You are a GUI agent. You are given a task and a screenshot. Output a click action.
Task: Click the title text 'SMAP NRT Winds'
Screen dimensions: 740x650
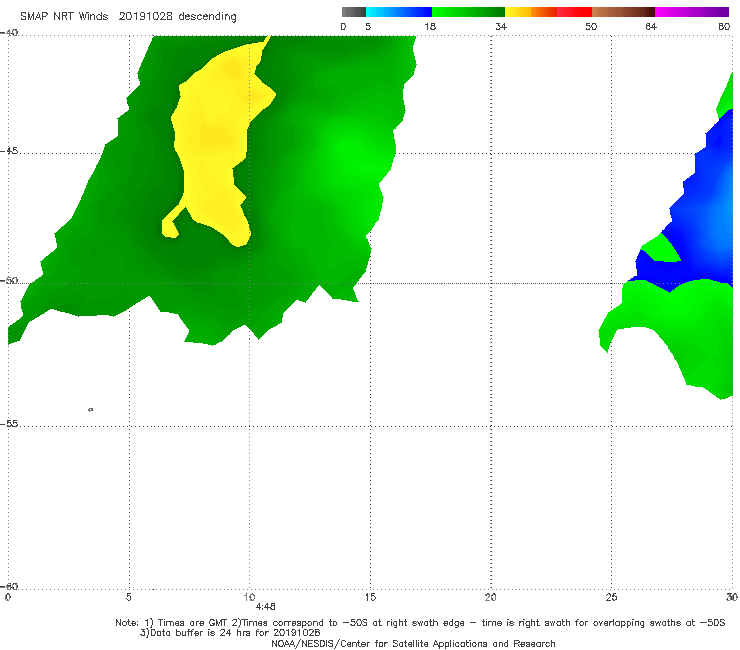[64, 16]
